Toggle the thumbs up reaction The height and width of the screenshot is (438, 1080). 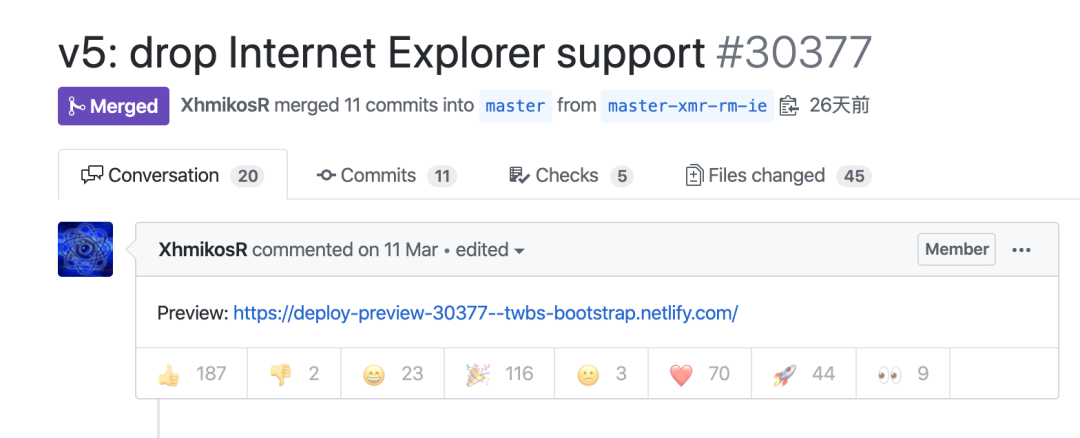192,374
